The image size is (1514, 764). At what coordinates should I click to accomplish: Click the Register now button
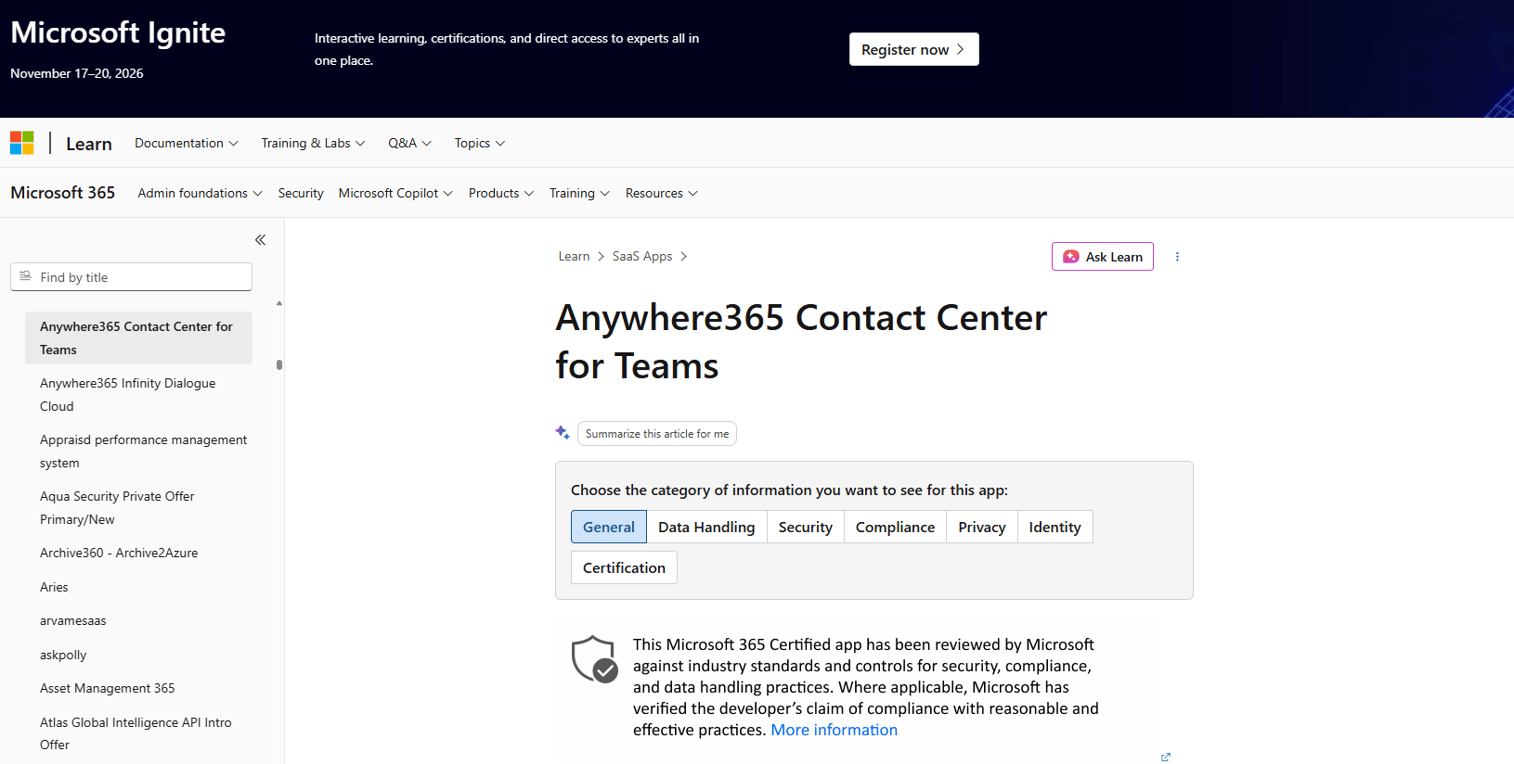click(914, 49)
